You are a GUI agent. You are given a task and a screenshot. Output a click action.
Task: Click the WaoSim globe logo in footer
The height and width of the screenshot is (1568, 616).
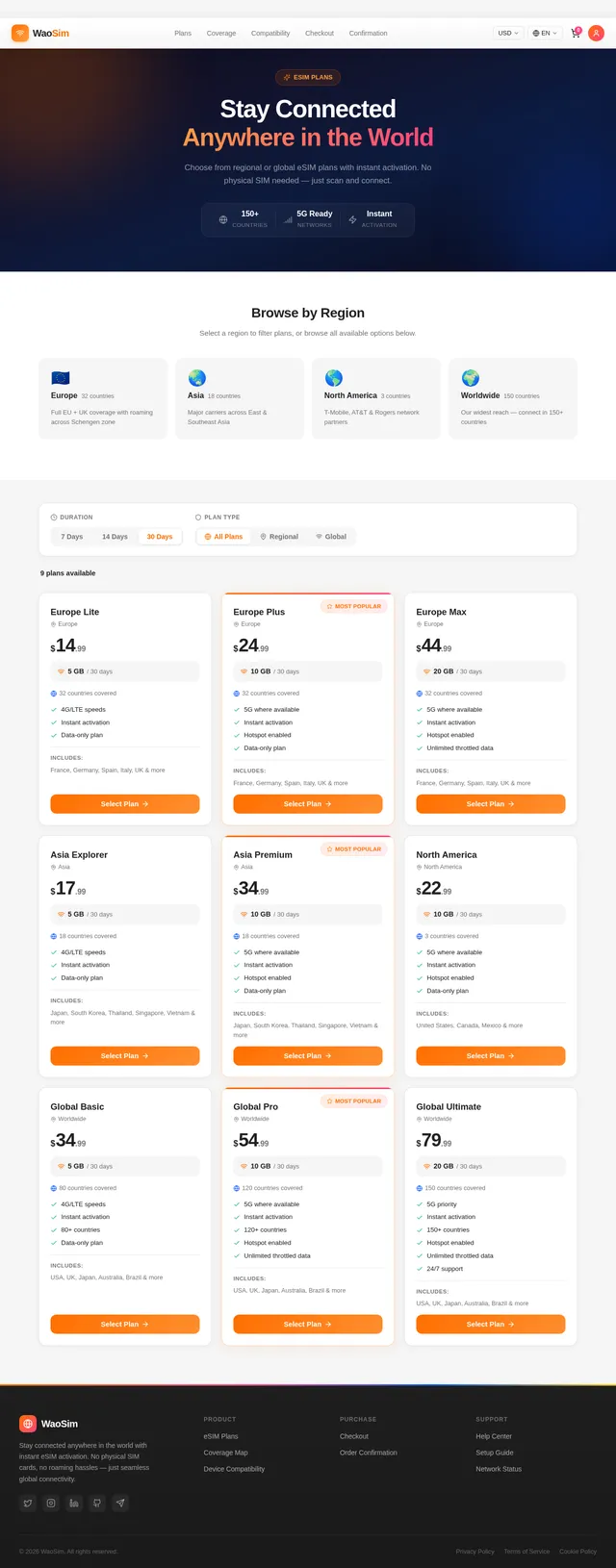[28, 1424]
